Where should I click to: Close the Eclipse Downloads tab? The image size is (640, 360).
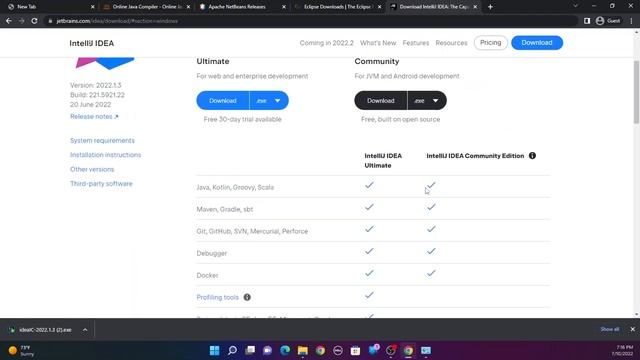(x=379, y=7)
